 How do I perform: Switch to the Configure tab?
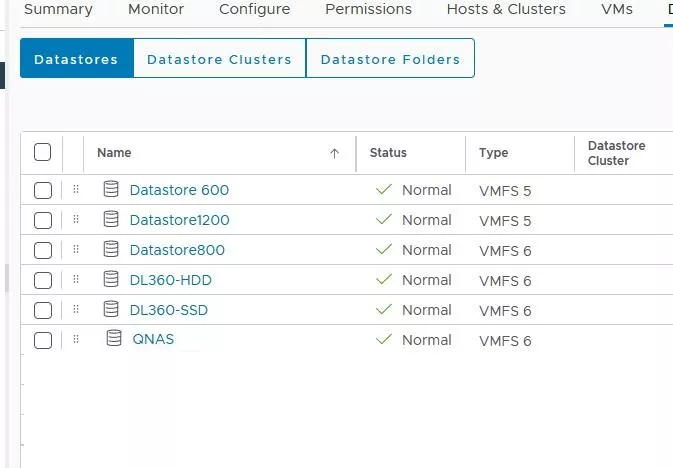255,9
